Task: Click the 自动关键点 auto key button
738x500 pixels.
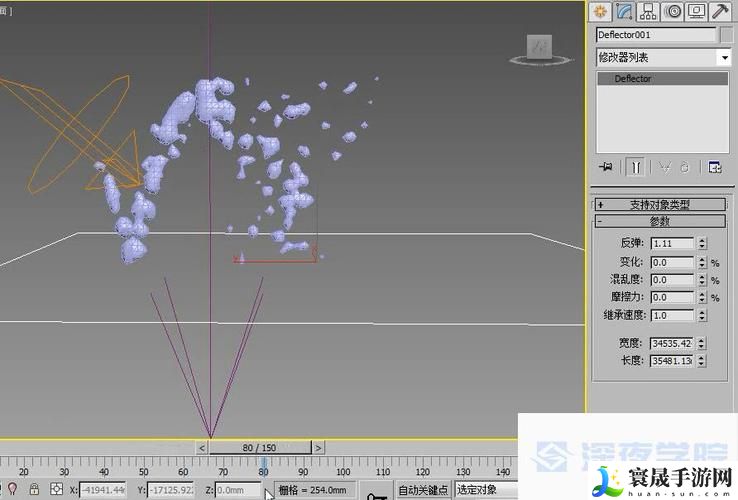Action: [x=423, y=490]
